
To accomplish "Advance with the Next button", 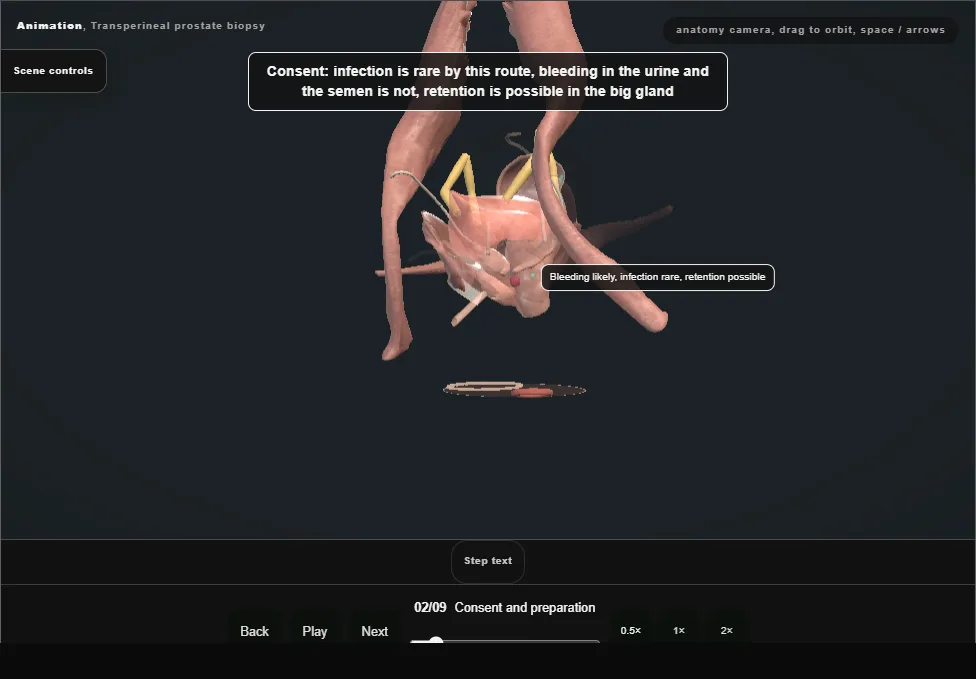I will (x=374, y=631).
